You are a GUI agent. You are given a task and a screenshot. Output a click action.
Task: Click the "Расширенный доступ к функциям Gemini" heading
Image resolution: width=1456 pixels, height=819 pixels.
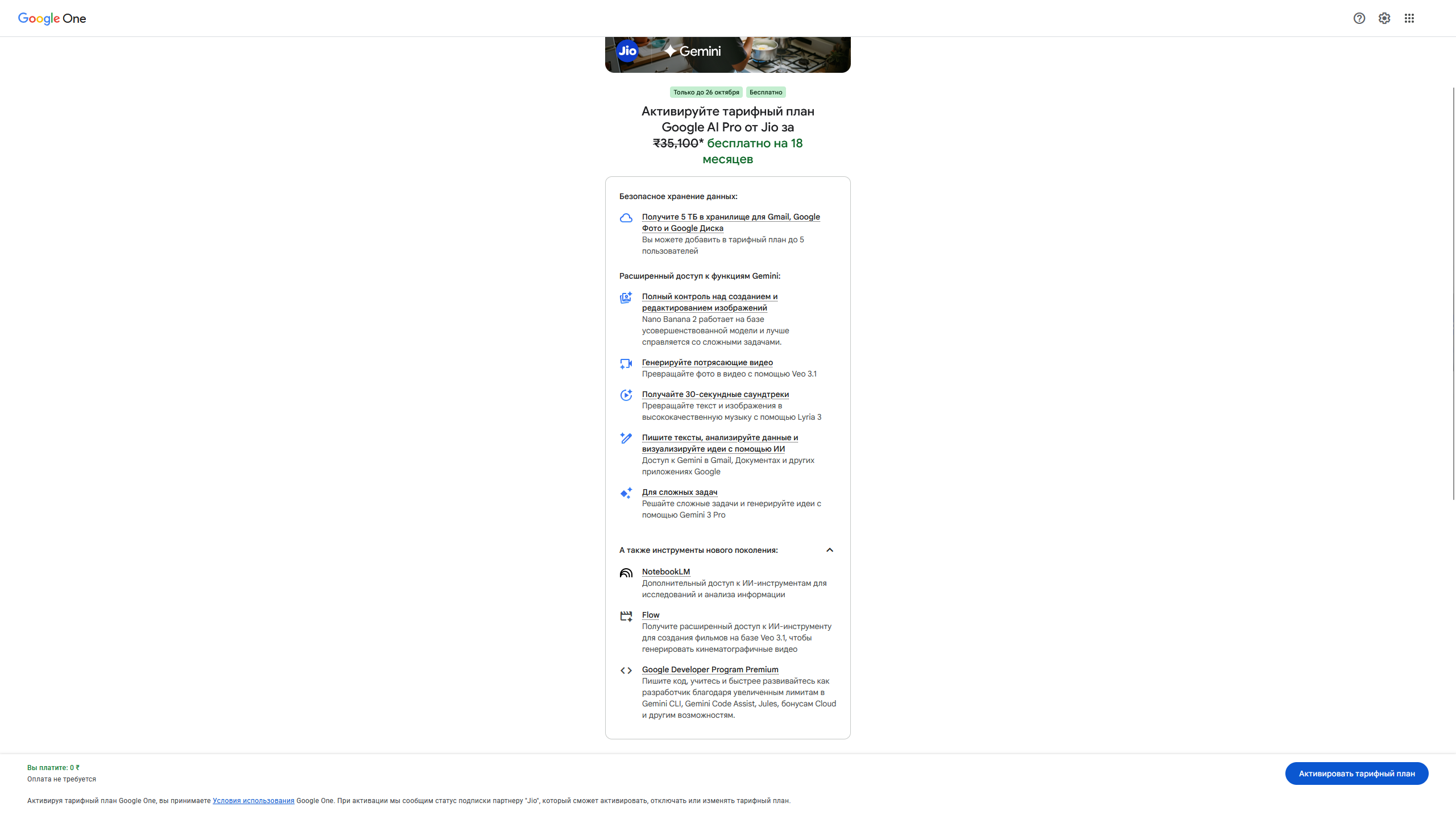[700, 276]
